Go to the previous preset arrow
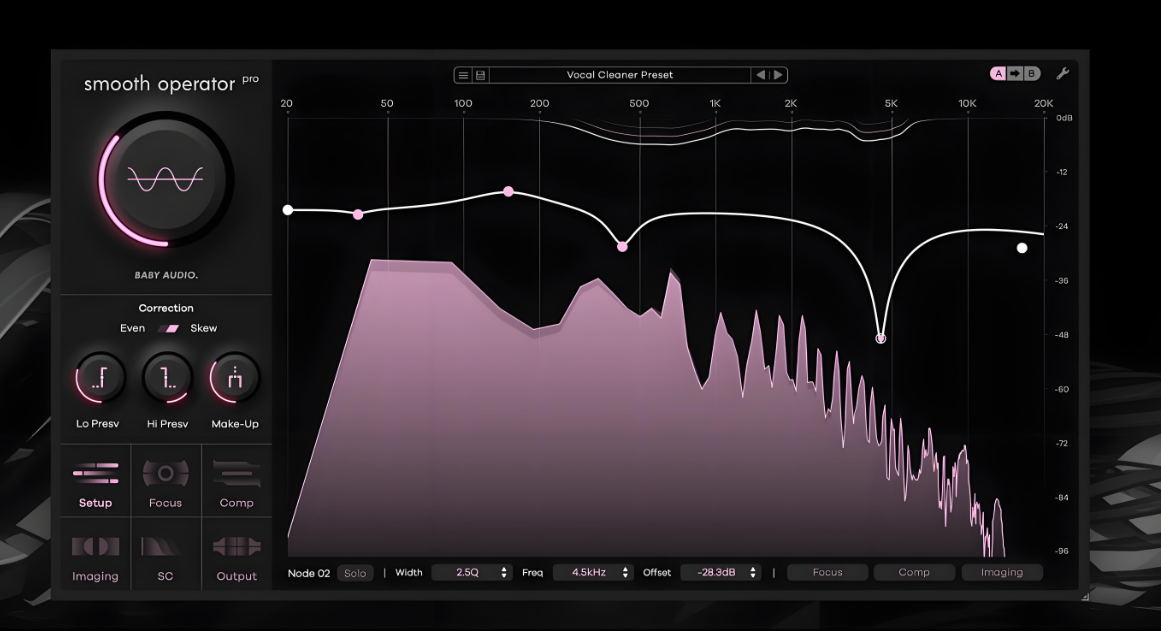 [x=760, y=75]
